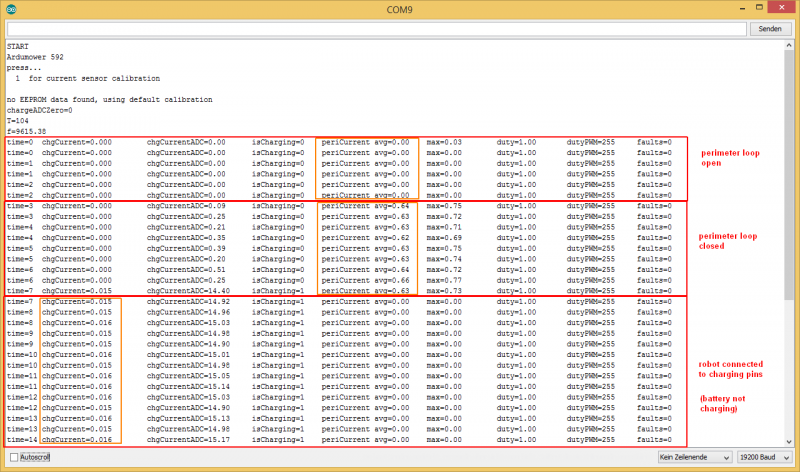Click 'max=0.74' value
Viewport: 800px width, 472px height.
tap(444, 259)
